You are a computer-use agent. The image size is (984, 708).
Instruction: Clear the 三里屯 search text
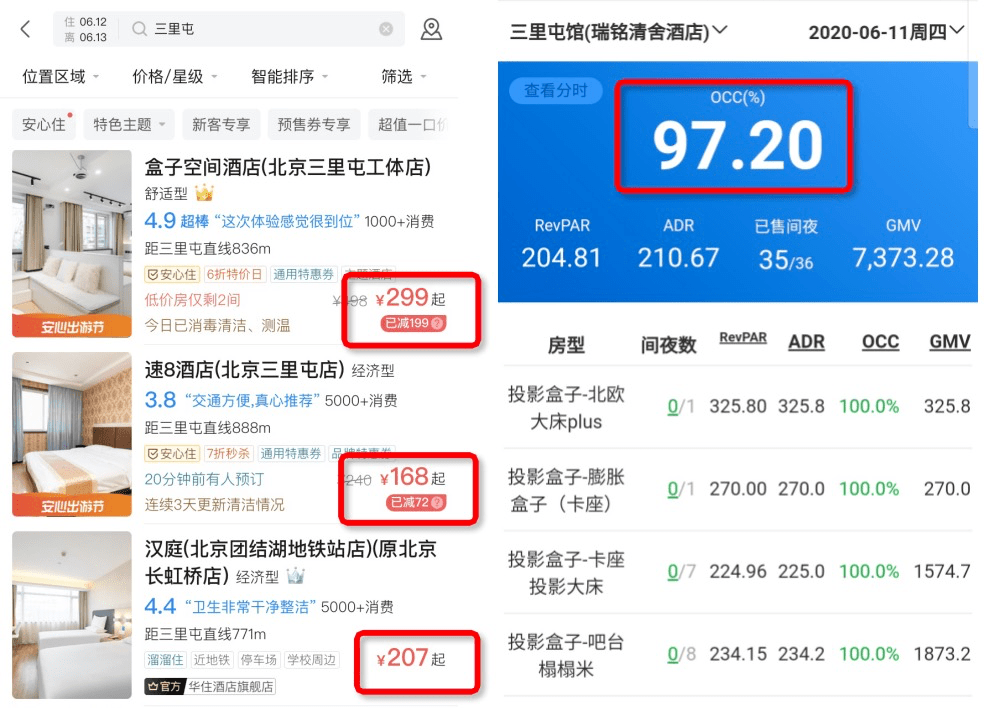pos(387,29)
